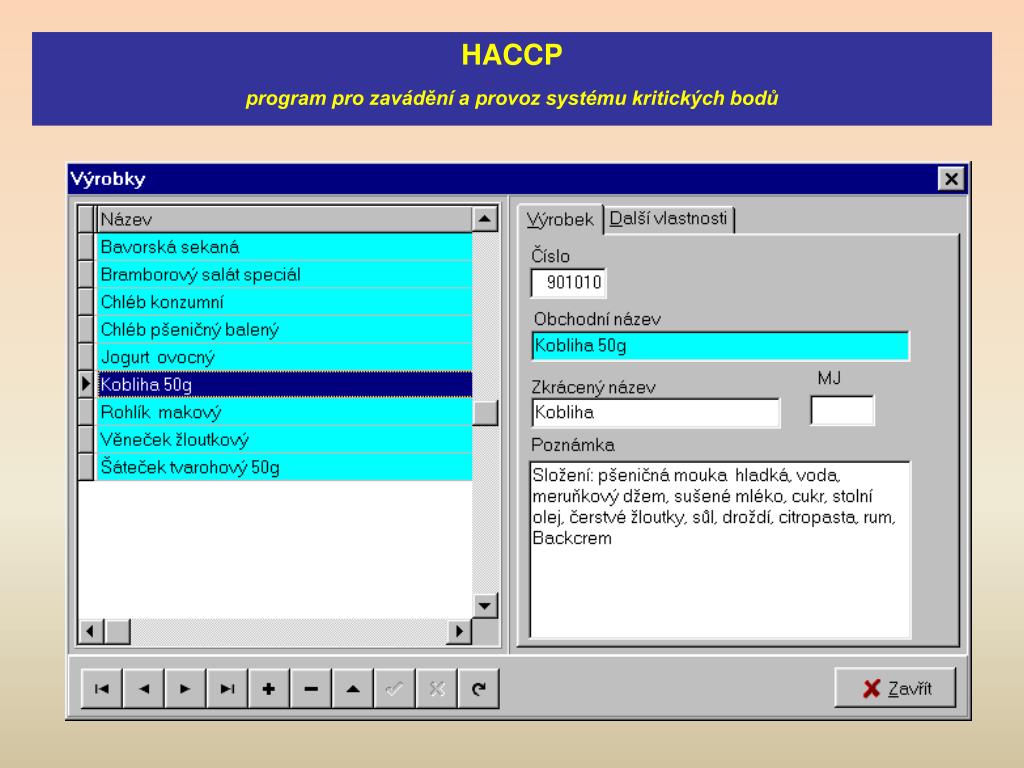The height and width of the screenshot is (768, 1024).
Task: Click the post edit checkmark button
Action: (394, 688)
